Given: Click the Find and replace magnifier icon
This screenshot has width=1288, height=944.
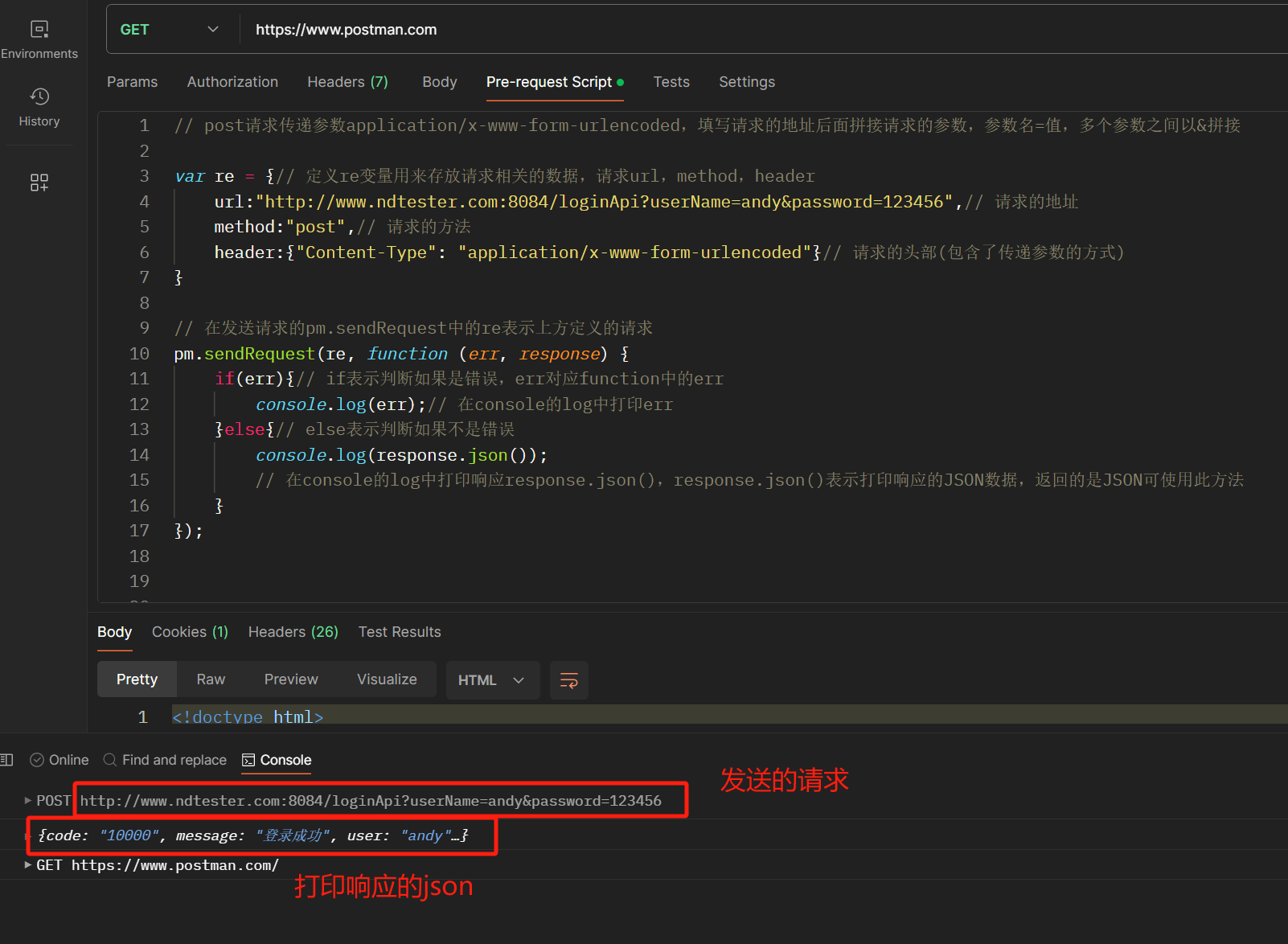Looking at the screenshot, I should pyautogui.click(x=110, y=760).
